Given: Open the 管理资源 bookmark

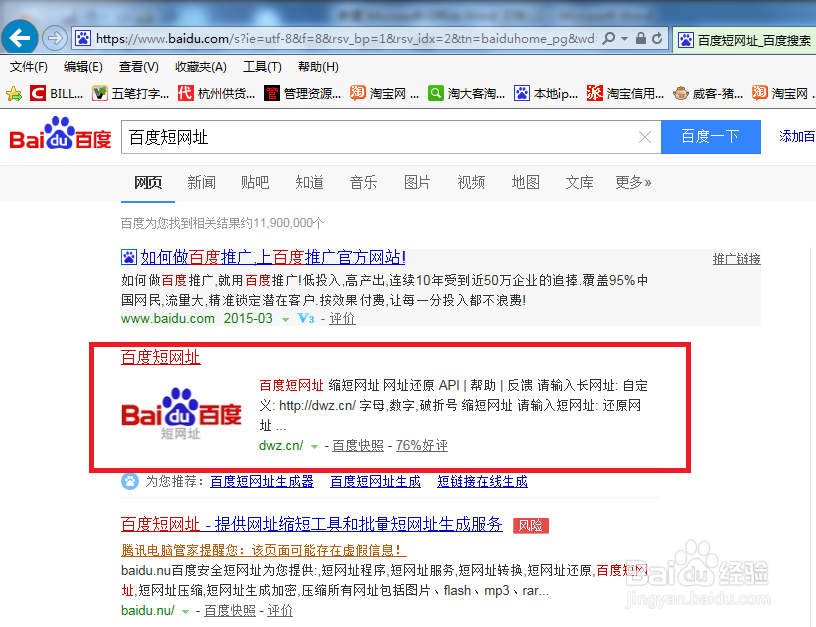Looking at the screenshot, I should click(x=302, y=94).
